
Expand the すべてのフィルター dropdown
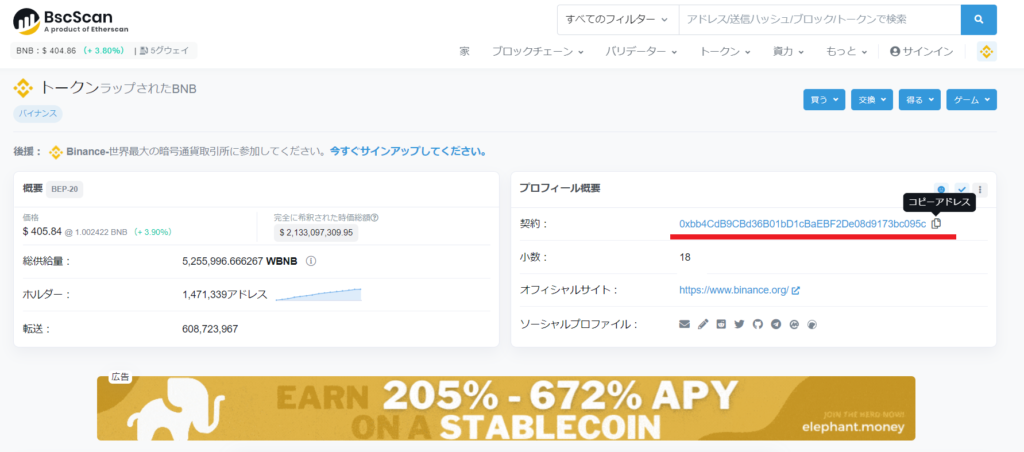(618, 20)
